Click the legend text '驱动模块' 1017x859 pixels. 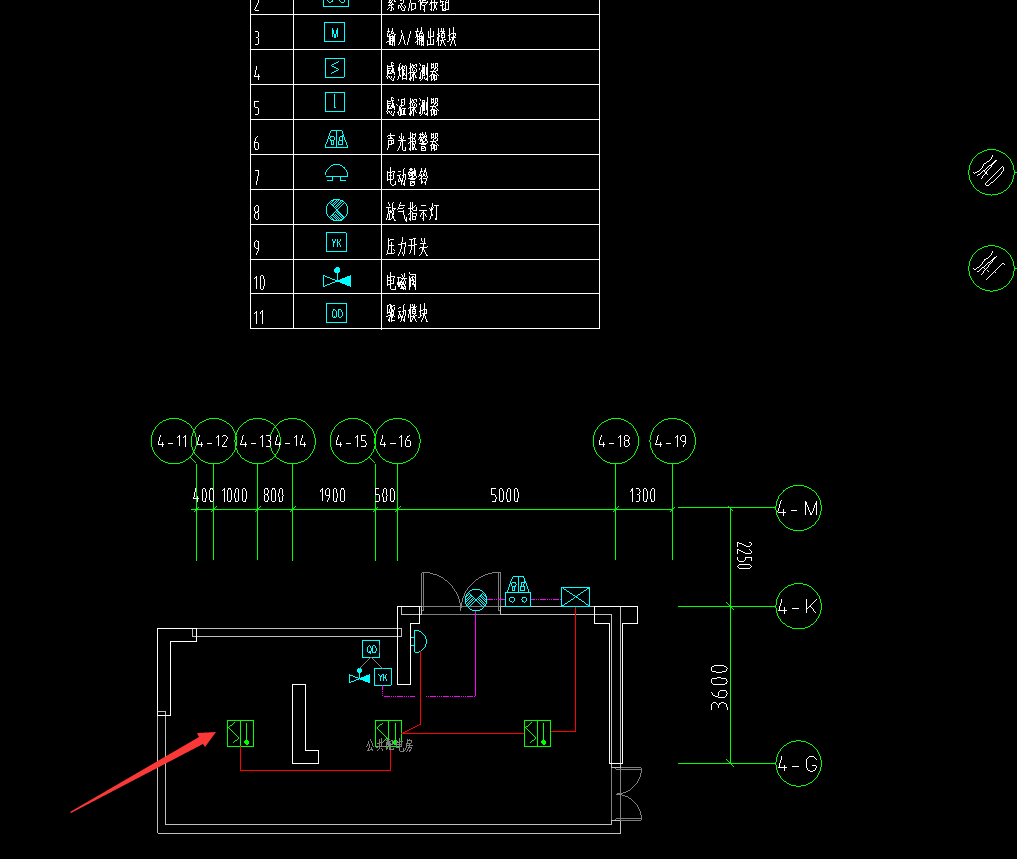[407, 314]
